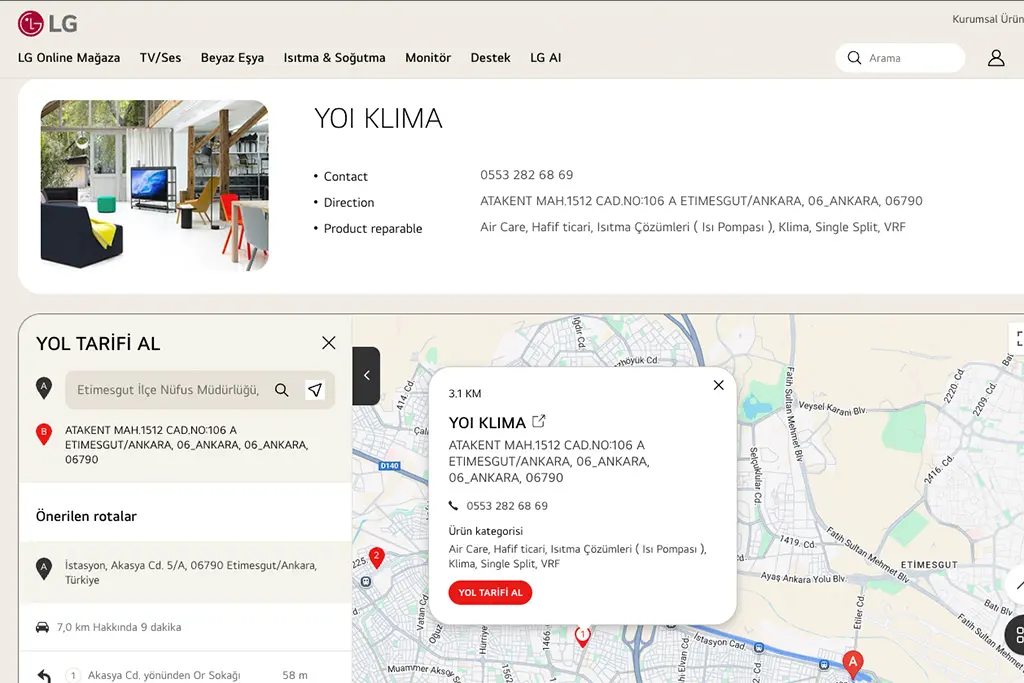Viewport: 1024px width, 683px height.
Task: Click the YOI KLIMA title in popup
Action: (487, 422)
